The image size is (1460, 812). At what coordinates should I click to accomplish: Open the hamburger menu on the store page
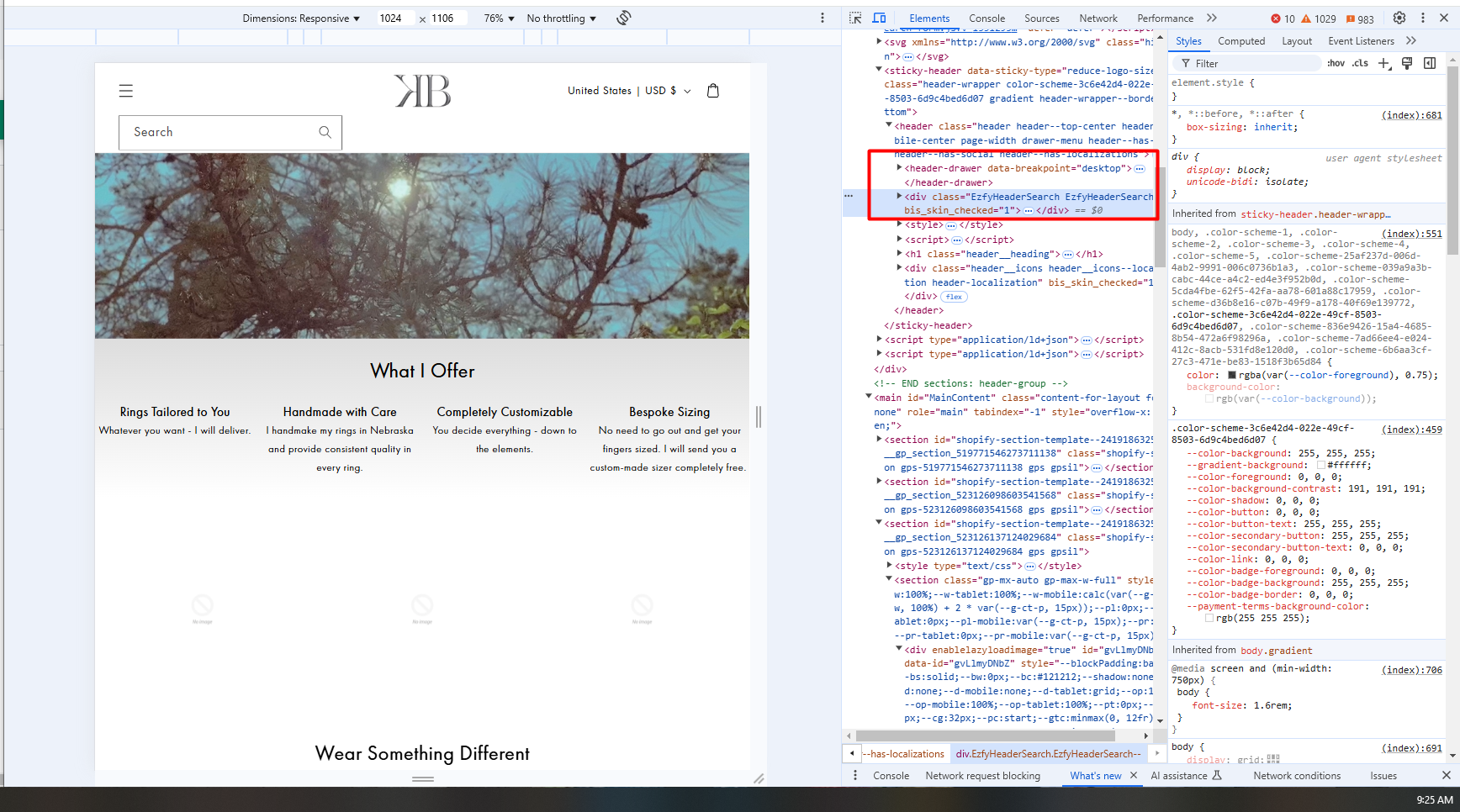coord(126,91)
